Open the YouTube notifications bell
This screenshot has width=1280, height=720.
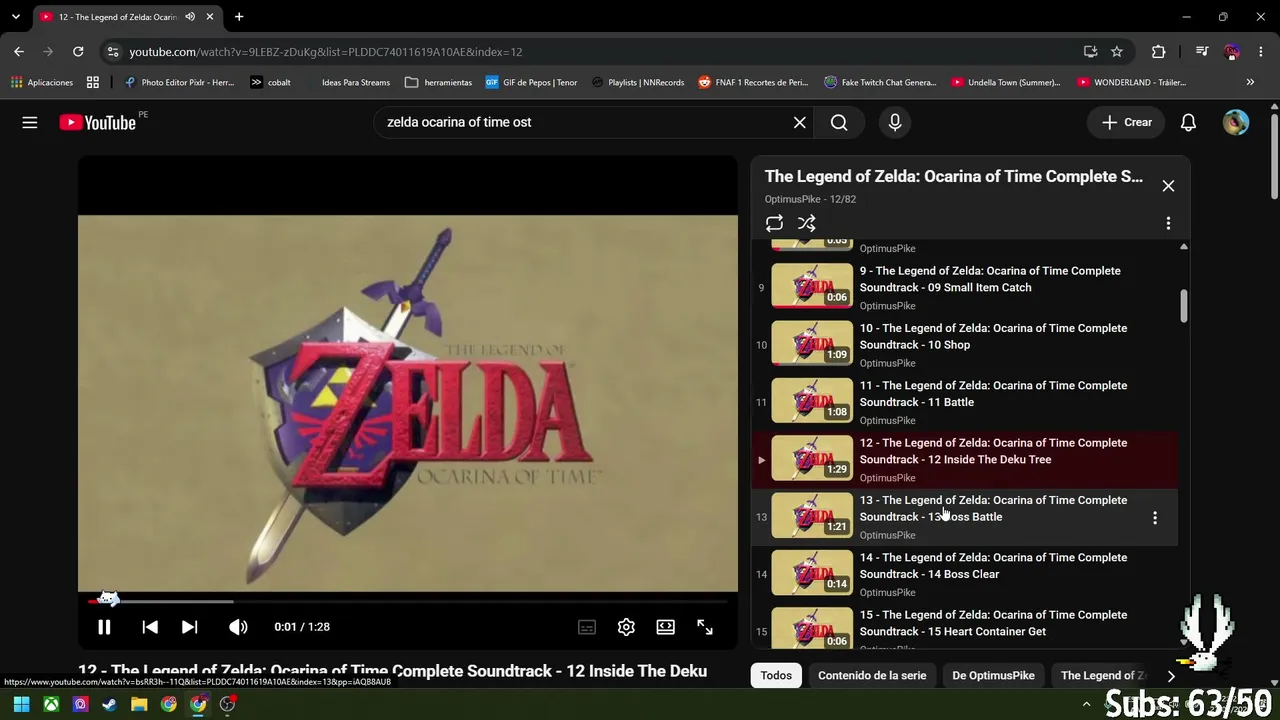pos(1188,122)
